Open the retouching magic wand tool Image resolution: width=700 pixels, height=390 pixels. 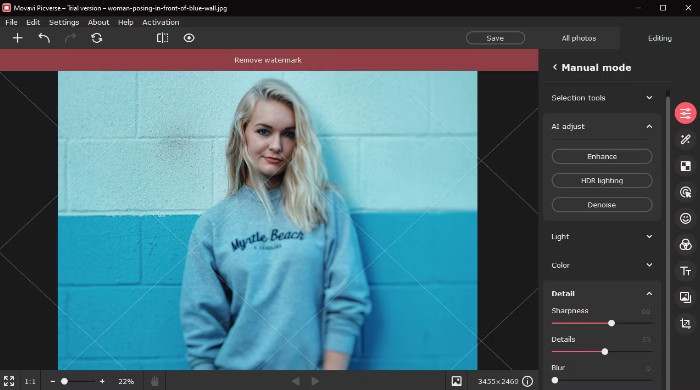[685, 140]
